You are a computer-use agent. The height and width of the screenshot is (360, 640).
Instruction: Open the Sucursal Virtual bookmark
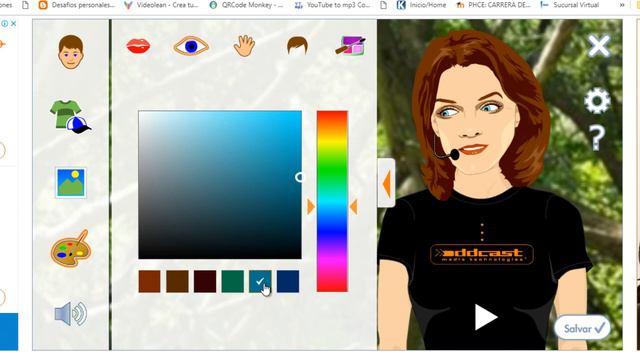pyautogui.click(x=570, y=5)
